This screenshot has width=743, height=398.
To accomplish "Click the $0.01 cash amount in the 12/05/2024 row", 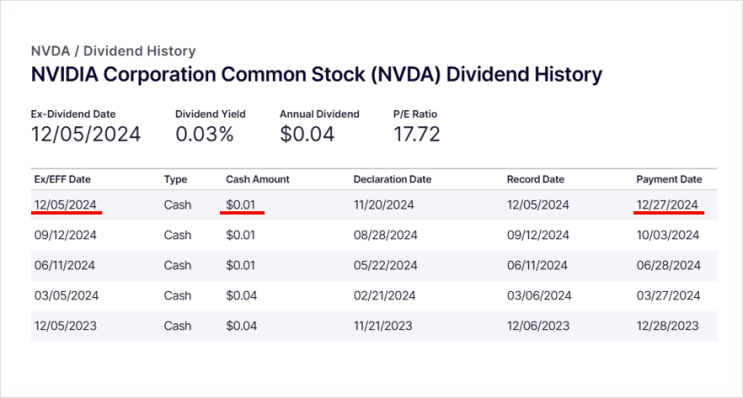I will point(241,205).
